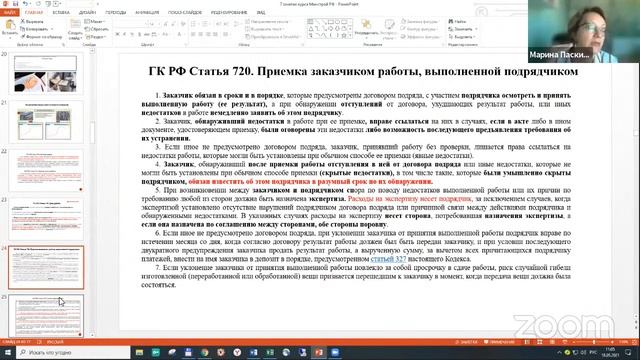Click the Упорядочить (Arrange) button

(x=367, y=29)
